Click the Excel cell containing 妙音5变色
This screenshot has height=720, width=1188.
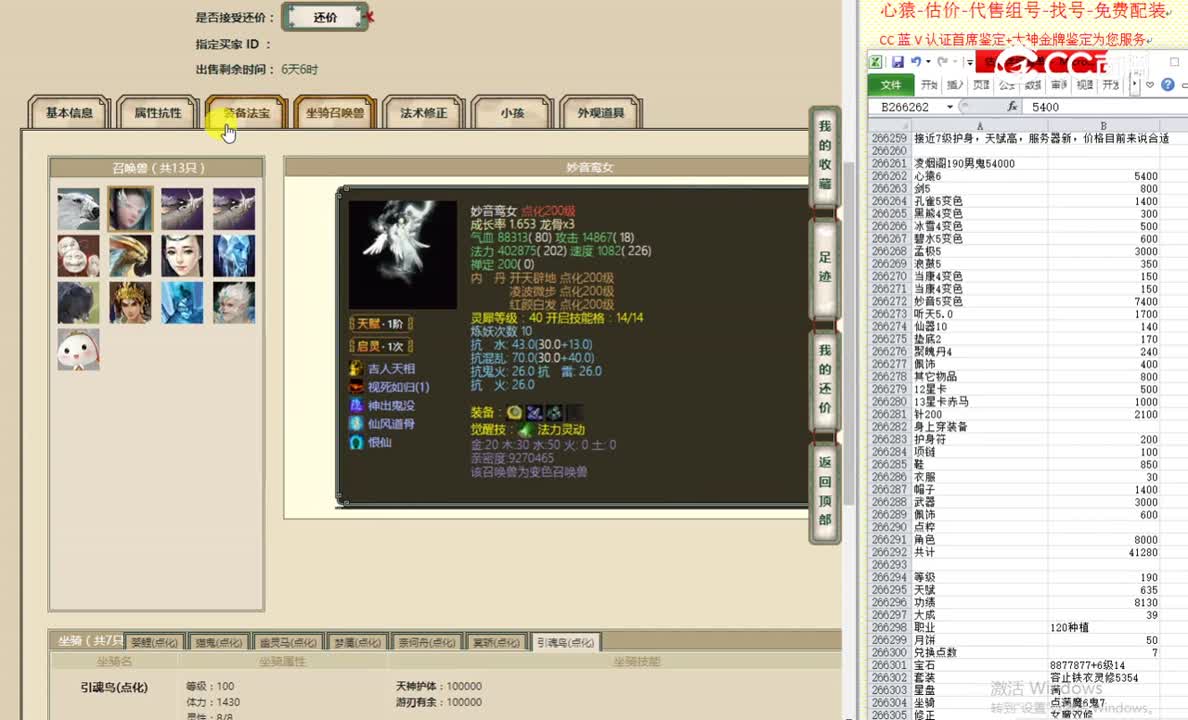click(x=980, y=302)
